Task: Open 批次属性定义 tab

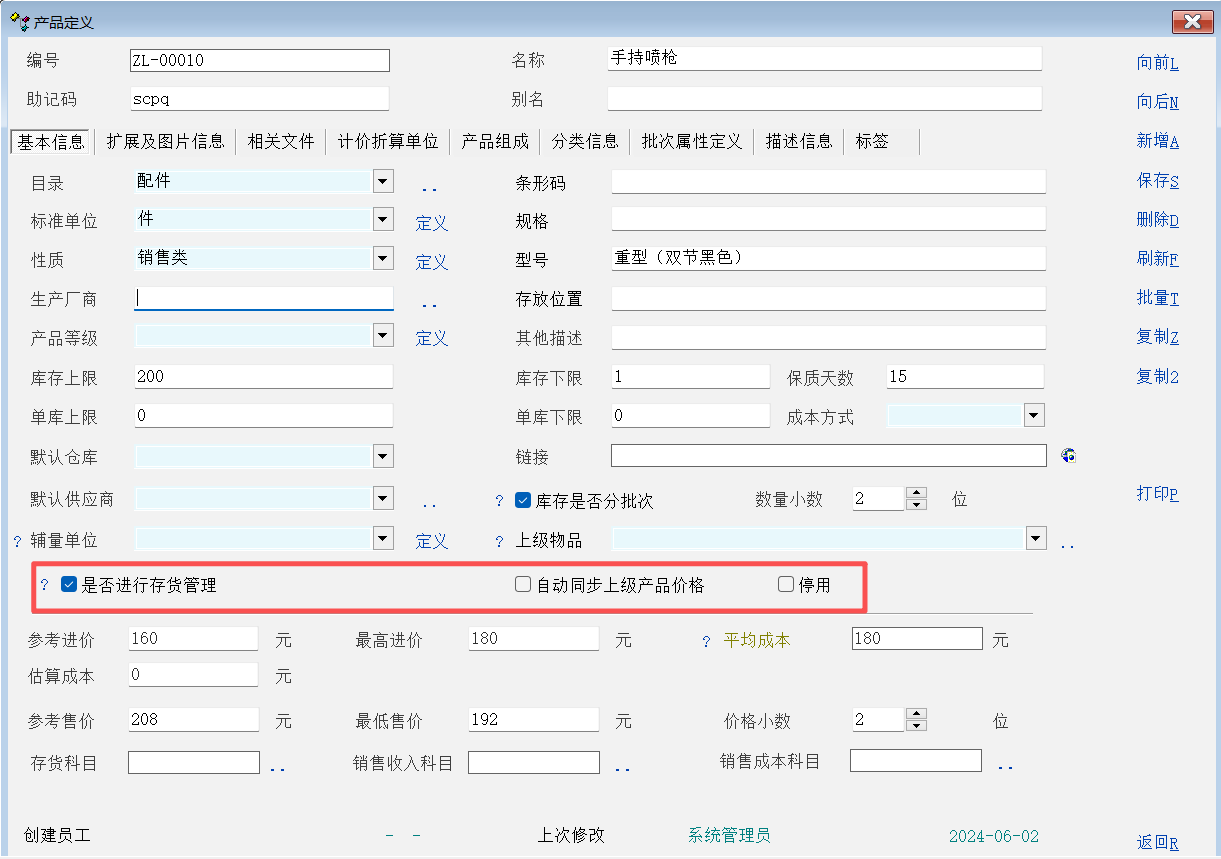Action: tap(692, 142)
